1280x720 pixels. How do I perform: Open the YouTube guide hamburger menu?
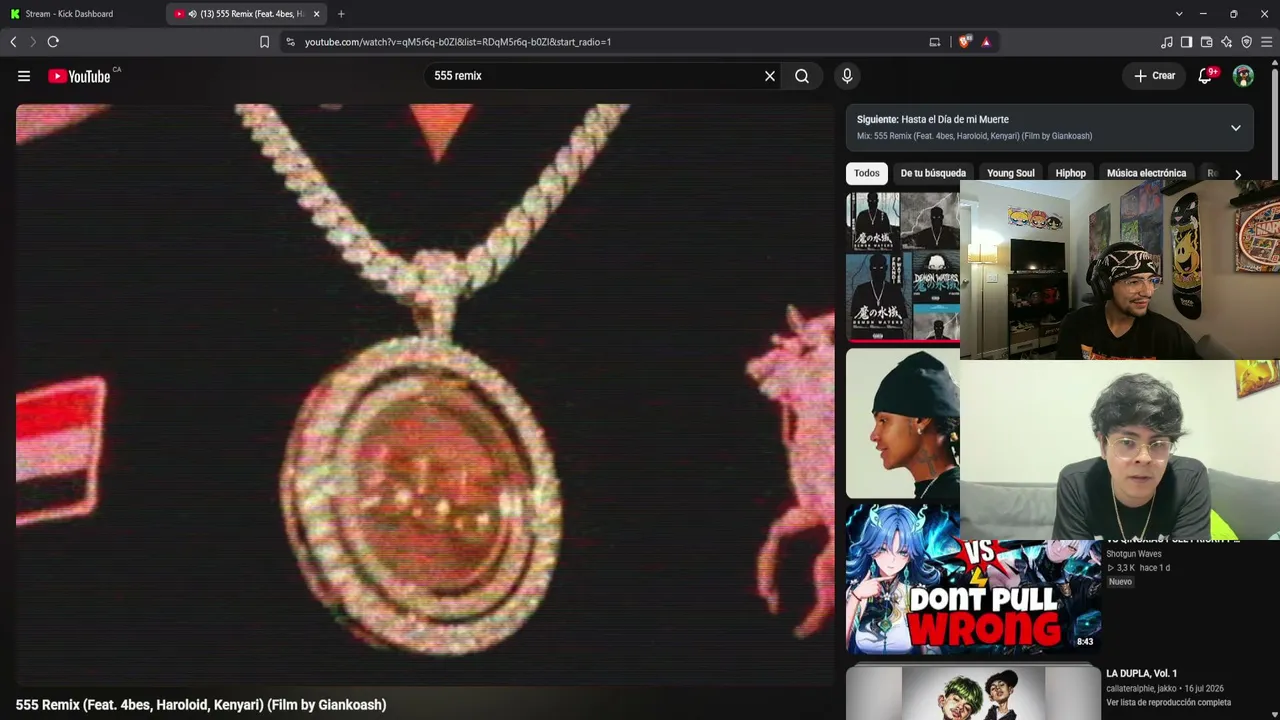(24, 76)
